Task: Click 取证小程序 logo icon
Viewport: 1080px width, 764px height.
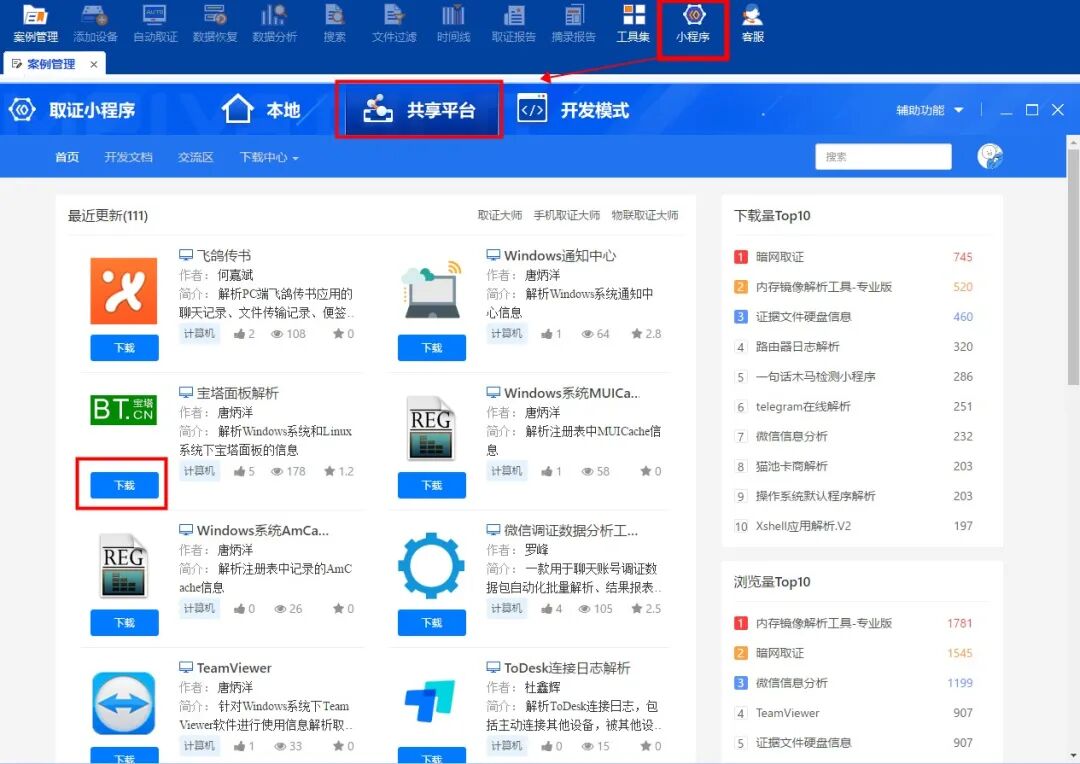Action: pos(22,110)
